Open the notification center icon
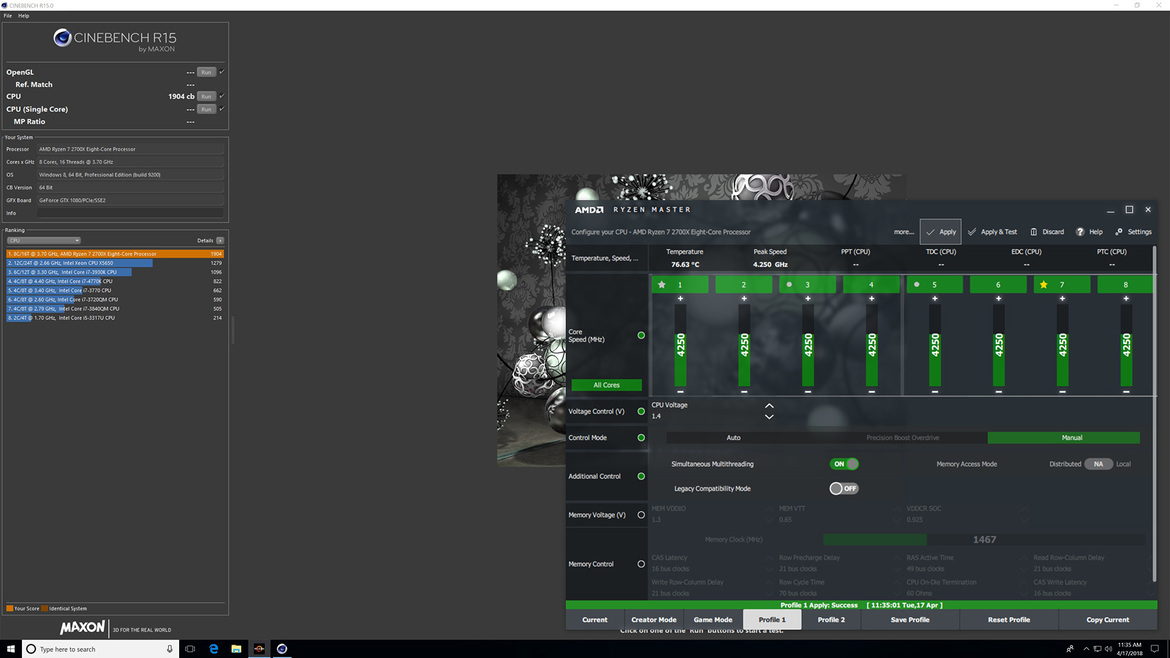Viewport: 1170px width, 658px height. tap(1154, 649)
